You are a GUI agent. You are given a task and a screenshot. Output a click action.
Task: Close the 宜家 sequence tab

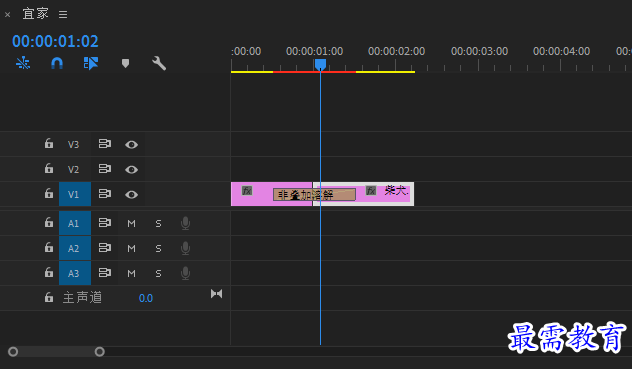[x=7, y=15]
